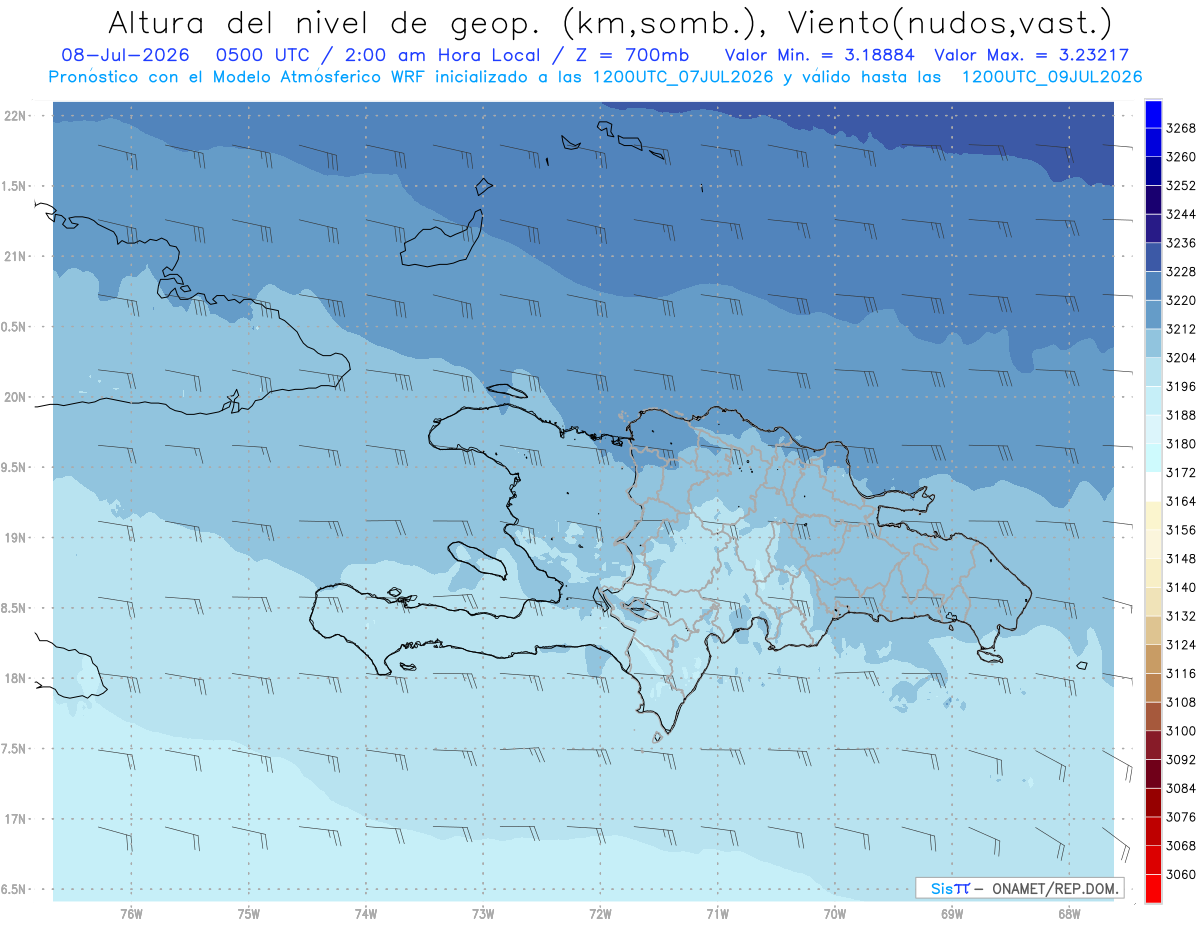Click the '20N' latitude label

click(x=14, y=397)
